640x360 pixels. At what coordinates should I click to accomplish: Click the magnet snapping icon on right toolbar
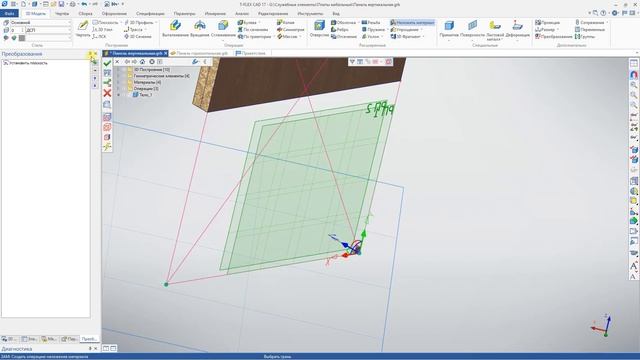633,75
